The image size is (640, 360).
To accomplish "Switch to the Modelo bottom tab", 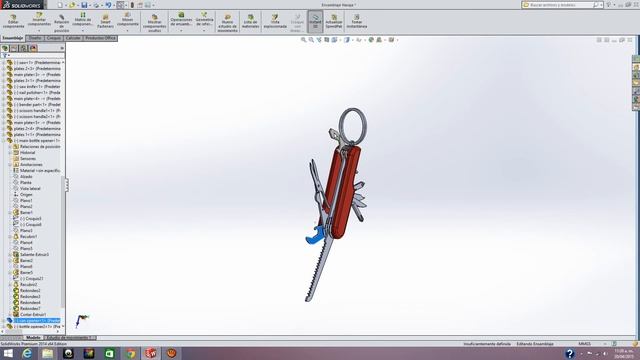I will [33, 338].
